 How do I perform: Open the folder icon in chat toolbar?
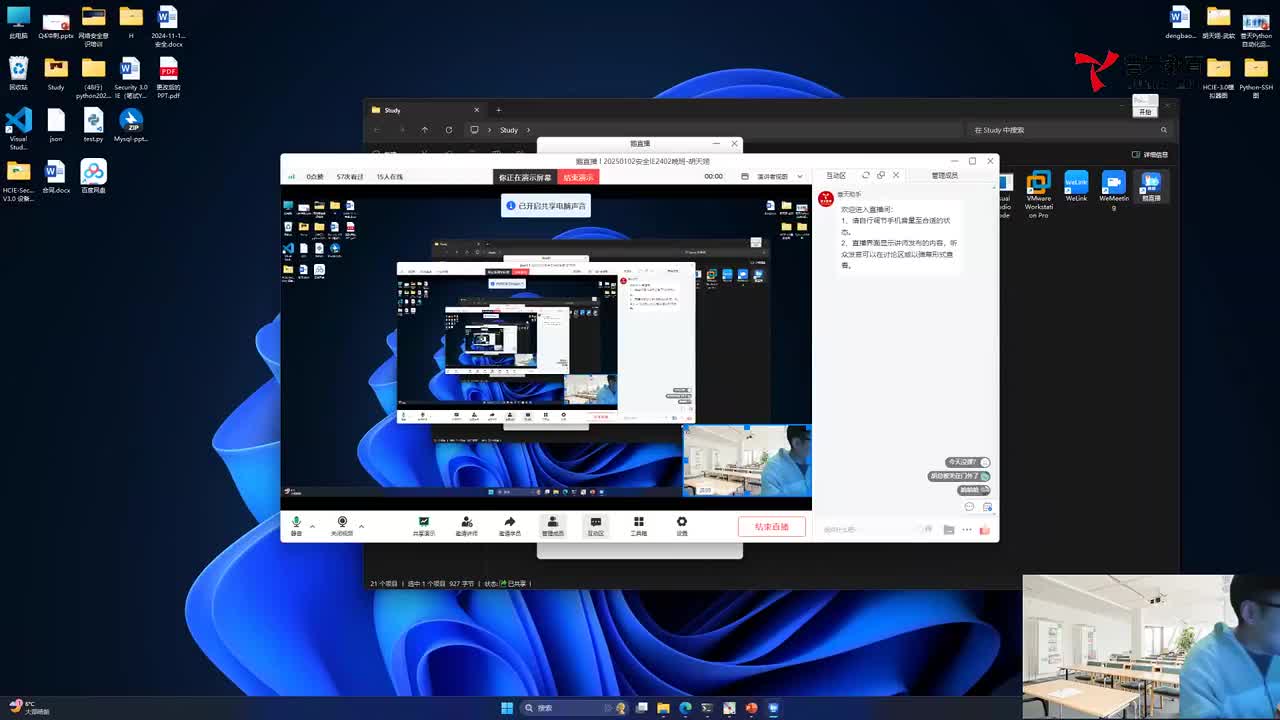click(x=948, y=529)
